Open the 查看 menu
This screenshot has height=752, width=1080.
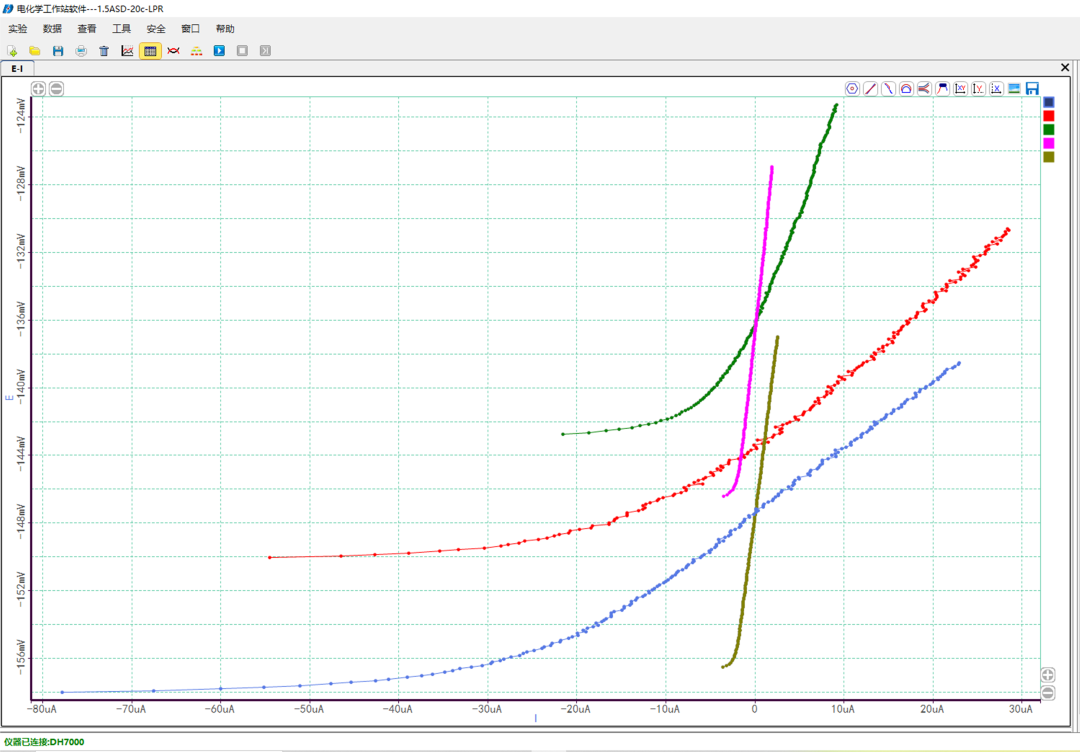87,29
